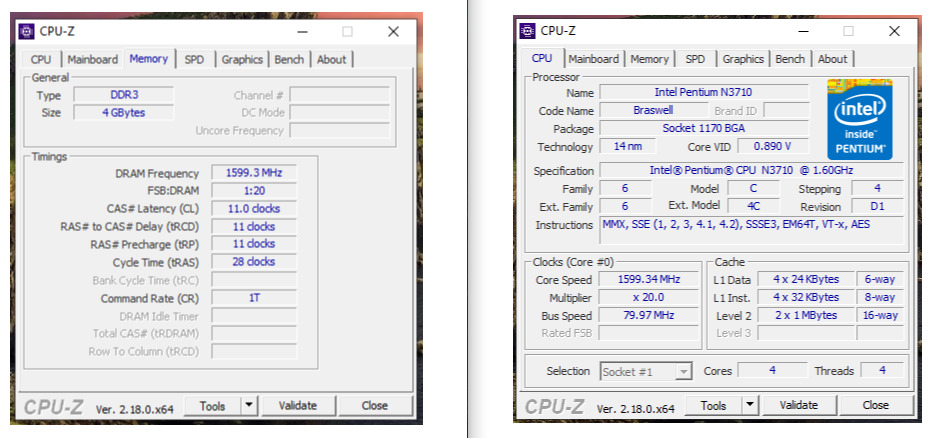The width and height of the screenshot is (937, 438).
Task: Click specification field Pentium CPU N3710 @ 1.60GHz
Action: [x=751, y=170]
